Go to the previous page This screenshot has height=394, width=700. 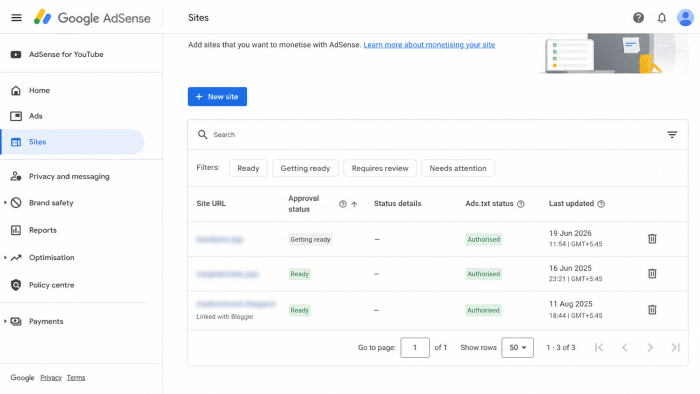point(625,347)
